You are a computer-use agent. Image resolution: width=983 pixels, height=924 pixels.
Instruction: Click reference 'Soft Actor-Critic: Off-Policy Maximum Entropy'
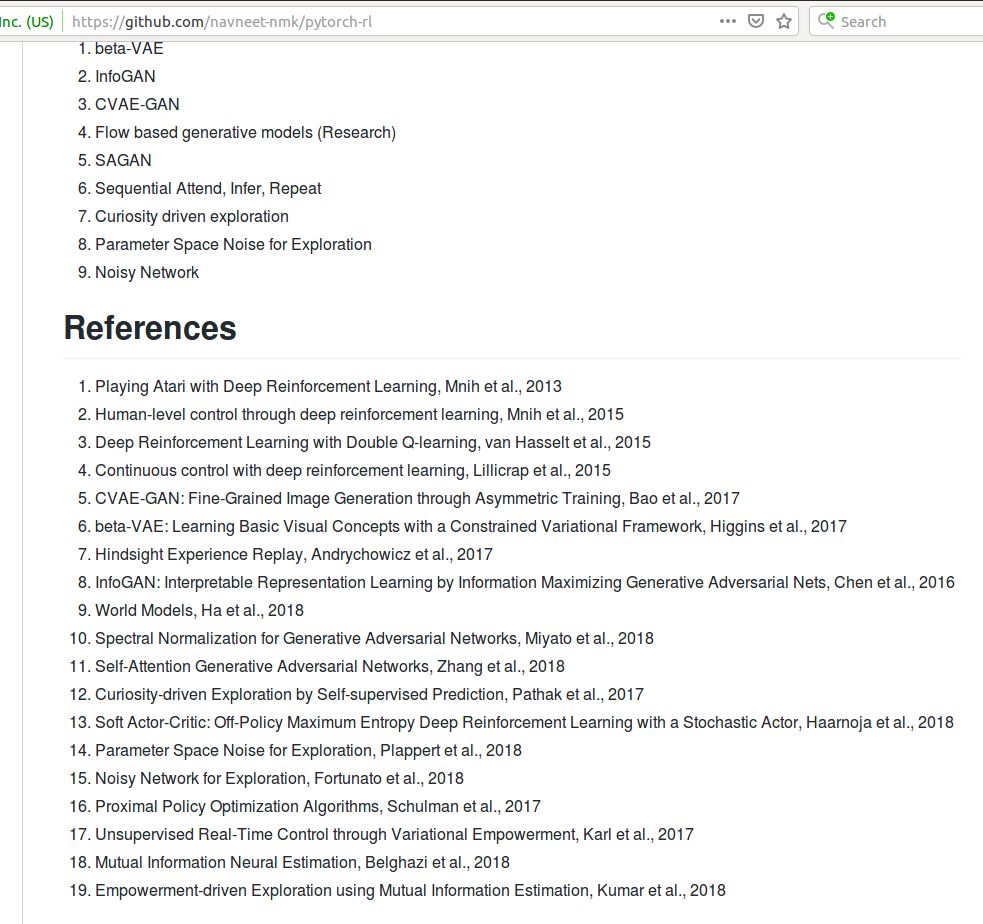[x=524, y=722]
